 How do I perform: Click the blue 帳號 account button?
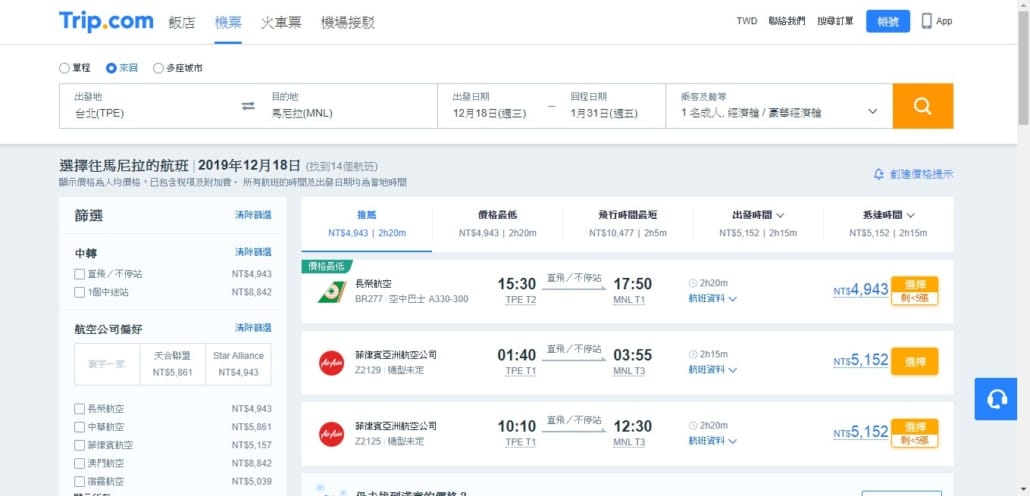click(888, 21)
